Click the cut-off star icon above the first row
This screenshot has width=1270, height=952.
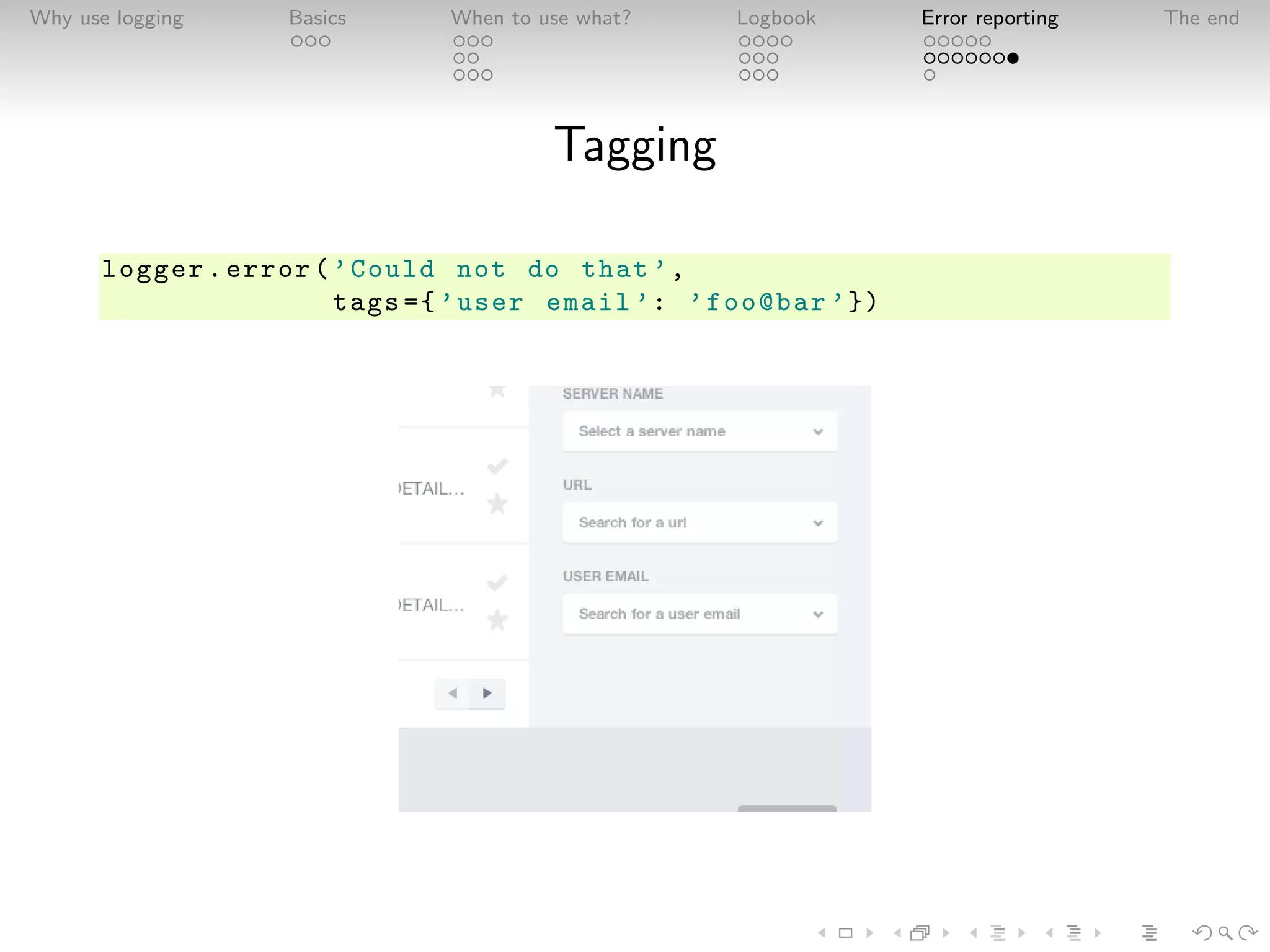coord(497,391)
